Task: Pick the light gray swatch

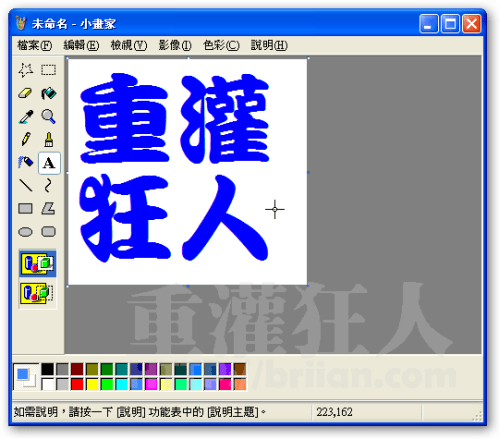Action: tap(62, 384)
